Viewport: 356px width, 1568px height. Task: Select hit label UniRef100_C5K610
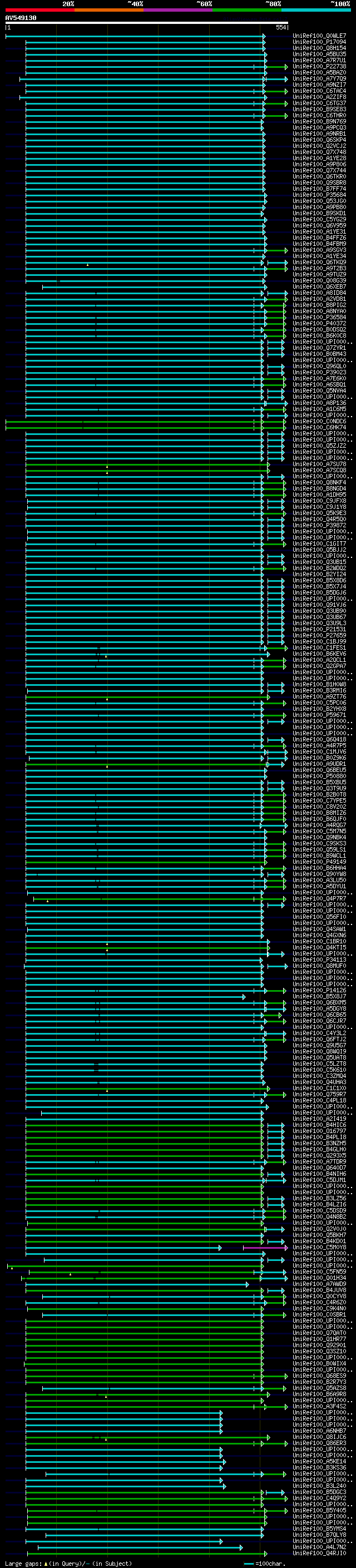[319, 1070]
